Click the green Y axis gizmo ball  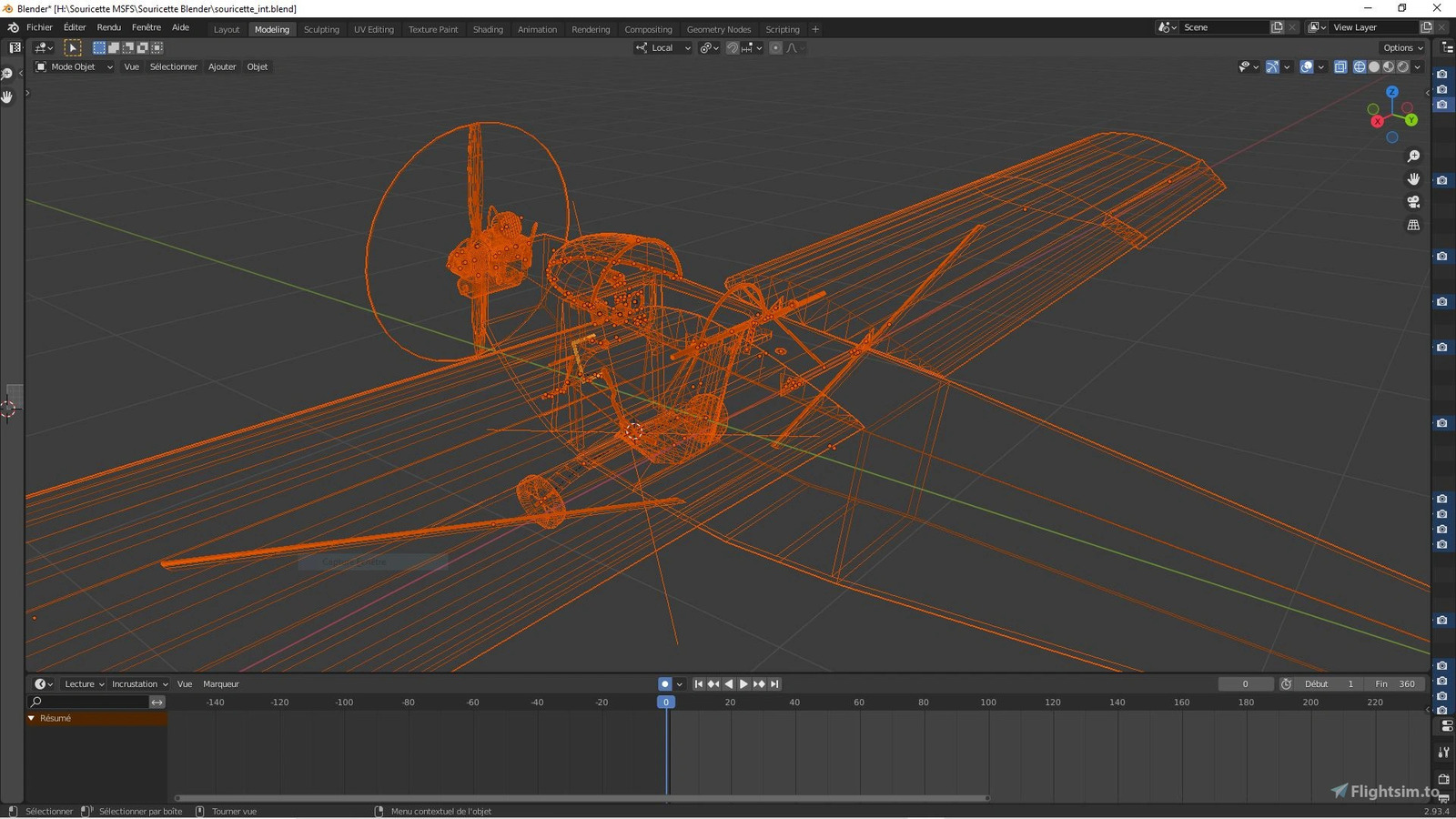pyautogui.click(x=1410, y=120)
